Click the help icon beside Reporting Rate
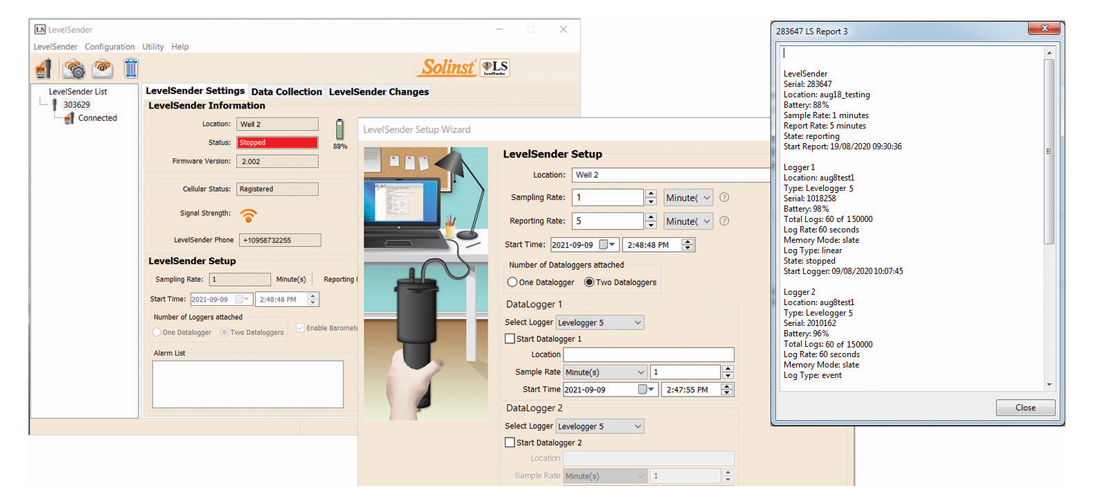The width and height of the screenshot is (1100, 497). pos(725,220)
